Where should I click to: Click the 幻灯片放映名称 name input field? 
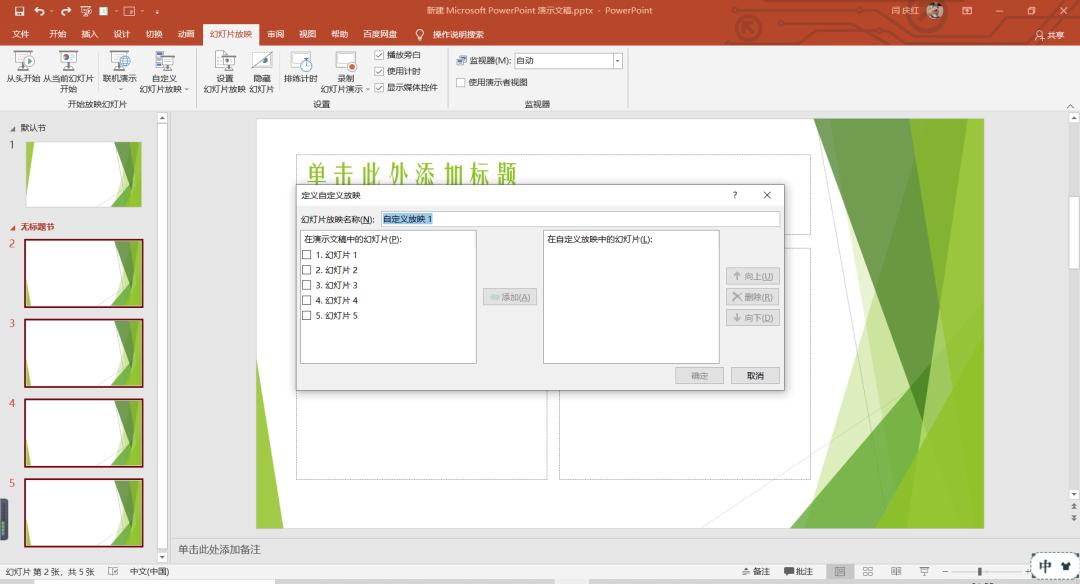[580, 219]
